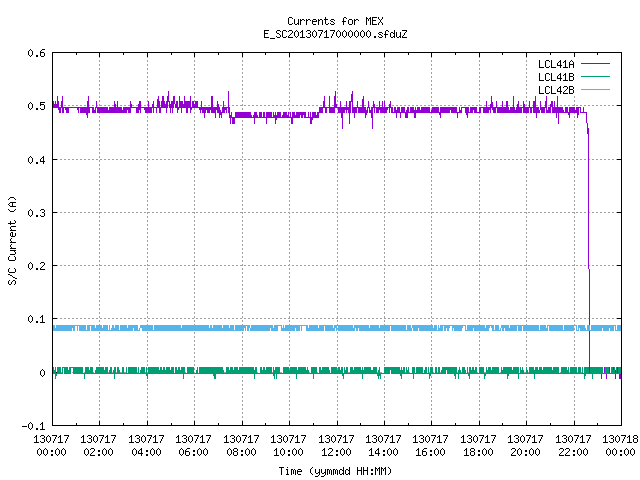
Task: Click the 0.1 y-axis tick label
Action: pos(36,319)
